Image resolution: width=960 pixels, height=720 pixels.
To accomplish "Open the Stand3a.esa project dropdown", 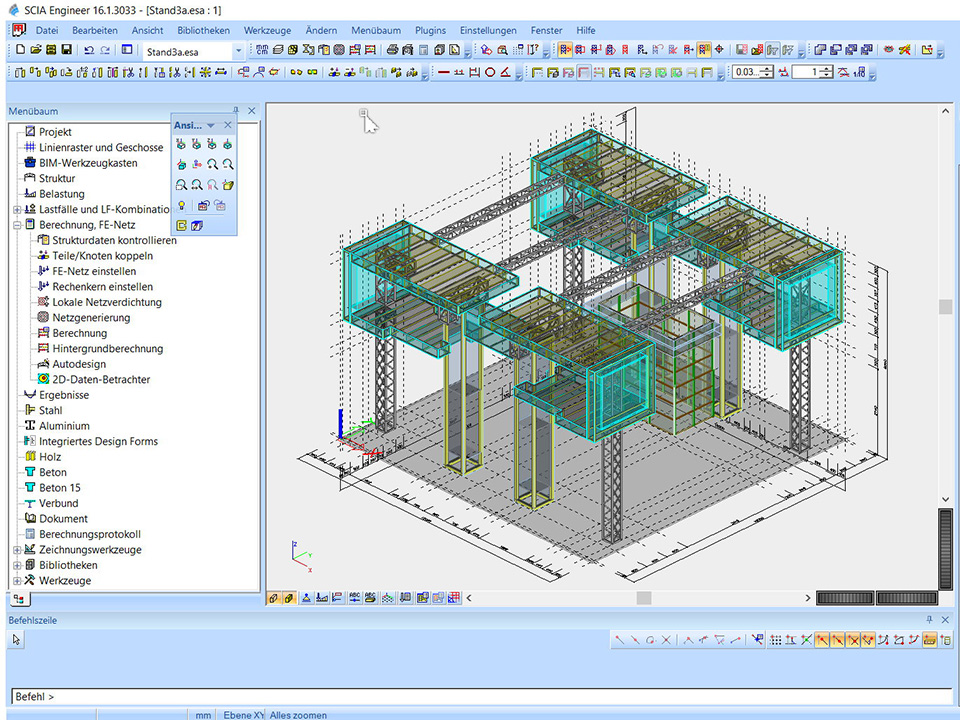I will pyautogui.click(x=238, y=51).
